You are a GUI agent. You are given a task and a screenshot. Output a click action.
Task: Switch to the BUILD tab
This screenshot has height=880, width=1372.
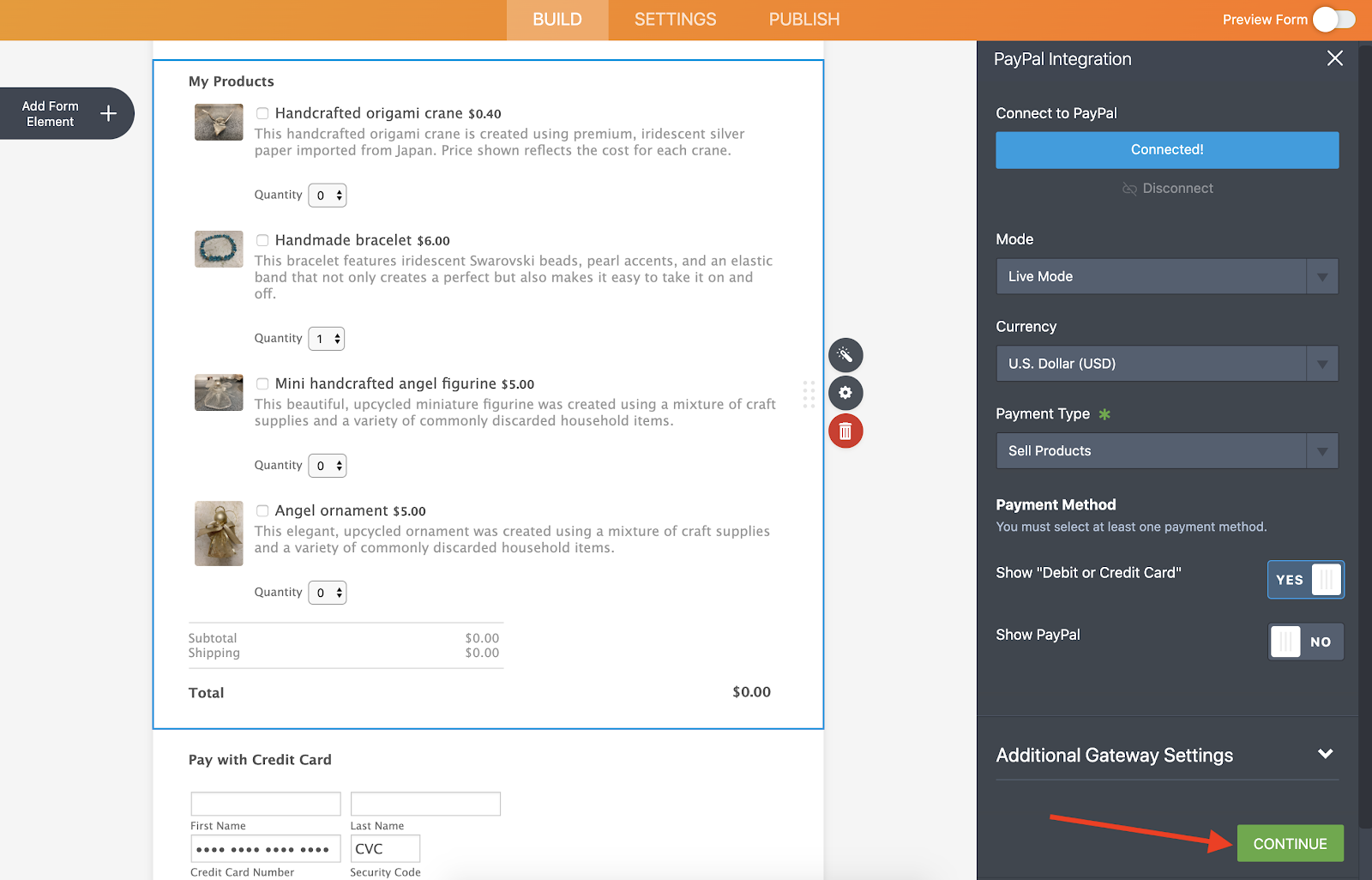(557, 20)
